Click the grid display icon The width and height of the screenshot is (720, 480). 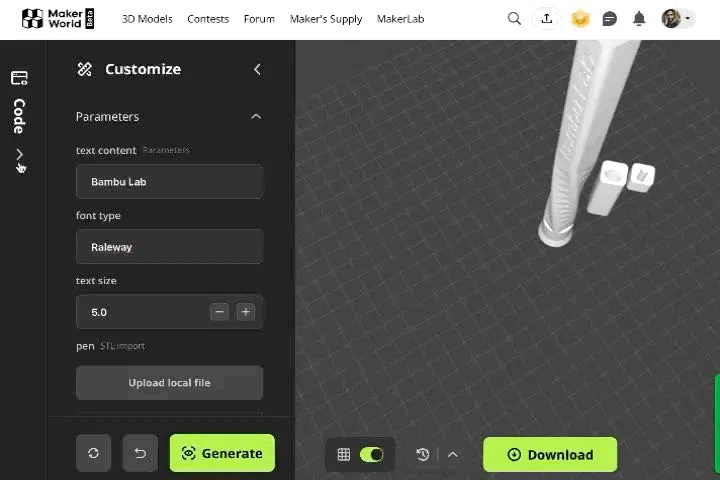343,455
